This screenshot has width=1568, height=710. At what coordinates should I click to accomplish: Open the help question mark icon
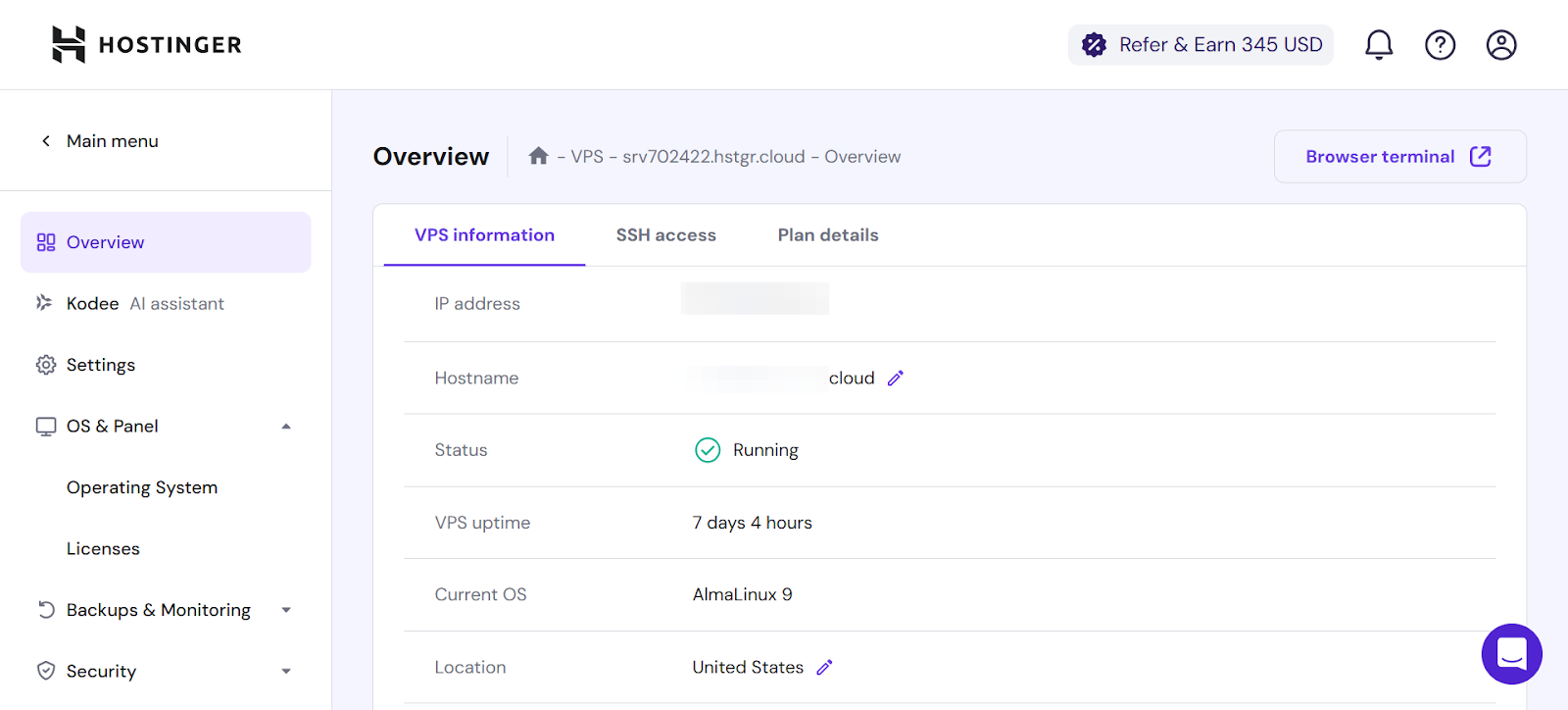point(1440,44)
